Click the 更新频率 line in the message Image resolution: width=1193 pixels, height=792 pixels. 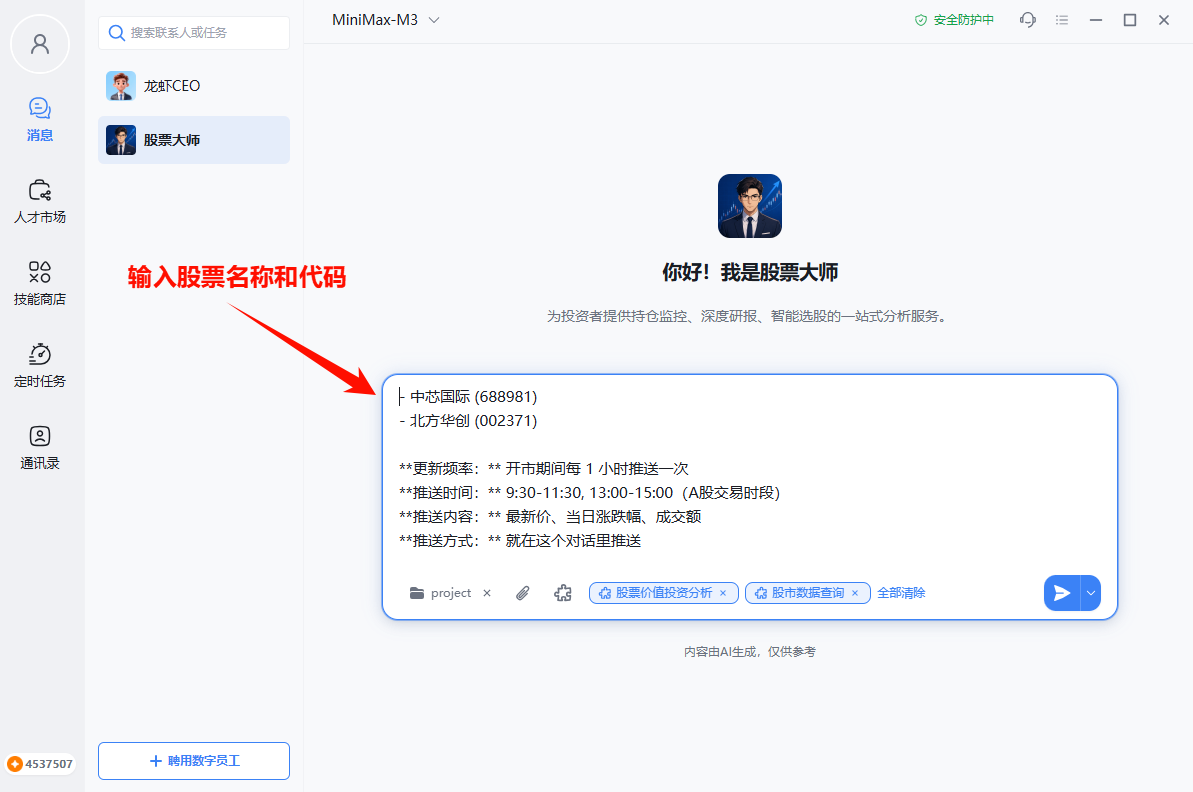pyautogui.click(x=543, y=469)
